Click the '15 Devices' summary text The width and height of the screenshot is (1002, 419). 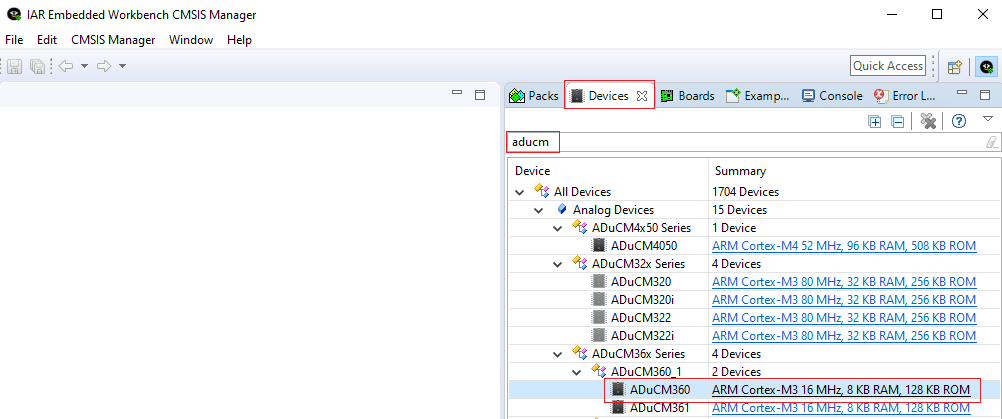(739, 210)
